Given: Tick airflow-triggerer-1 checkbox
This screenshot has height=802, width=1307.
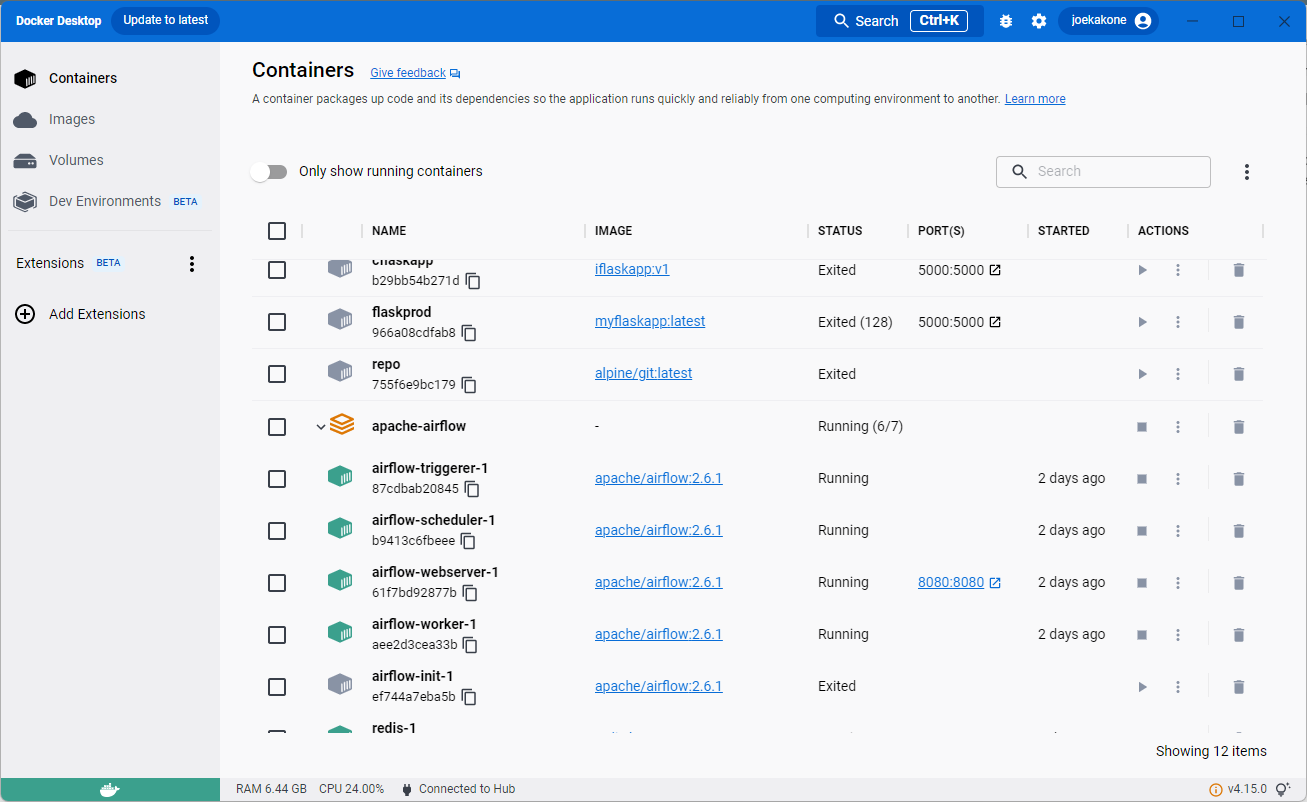Looking at the screenshot, I should point(277,479).
